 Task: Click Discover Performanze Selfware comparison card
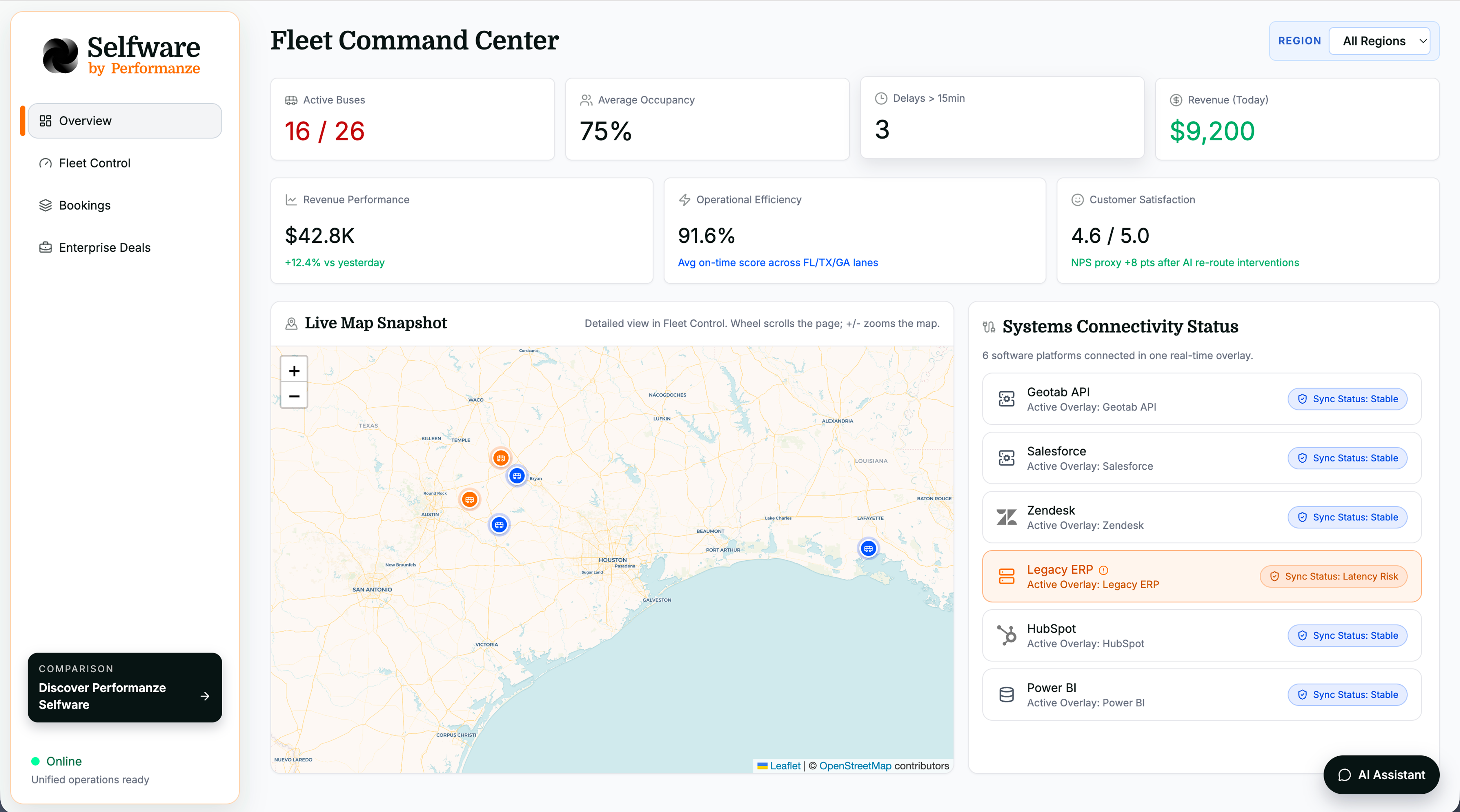(x=124, y=687)
